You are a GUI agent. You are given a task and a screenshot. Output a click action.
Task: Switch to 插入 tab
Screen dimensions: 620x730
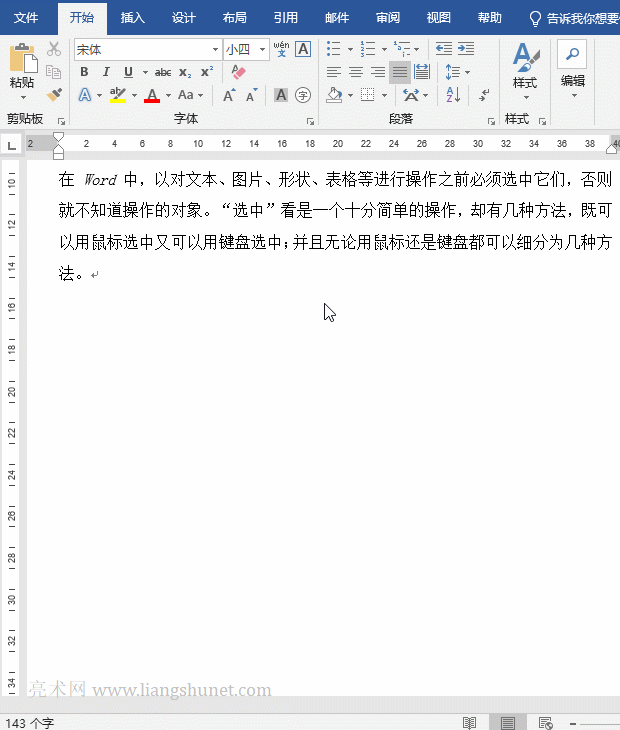(133, 18)
